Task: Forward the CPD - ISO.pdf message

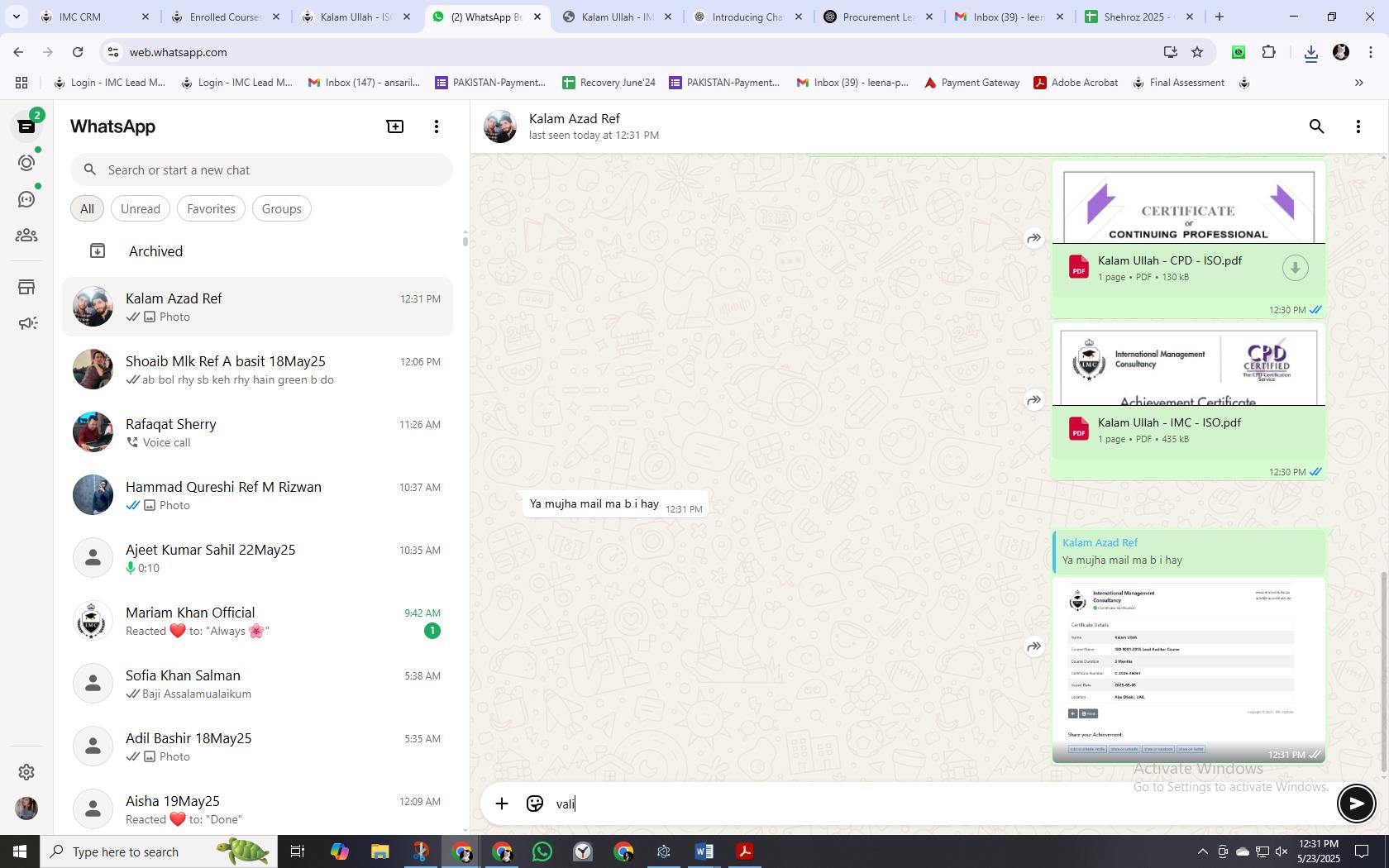Action: coord(1034,238)
